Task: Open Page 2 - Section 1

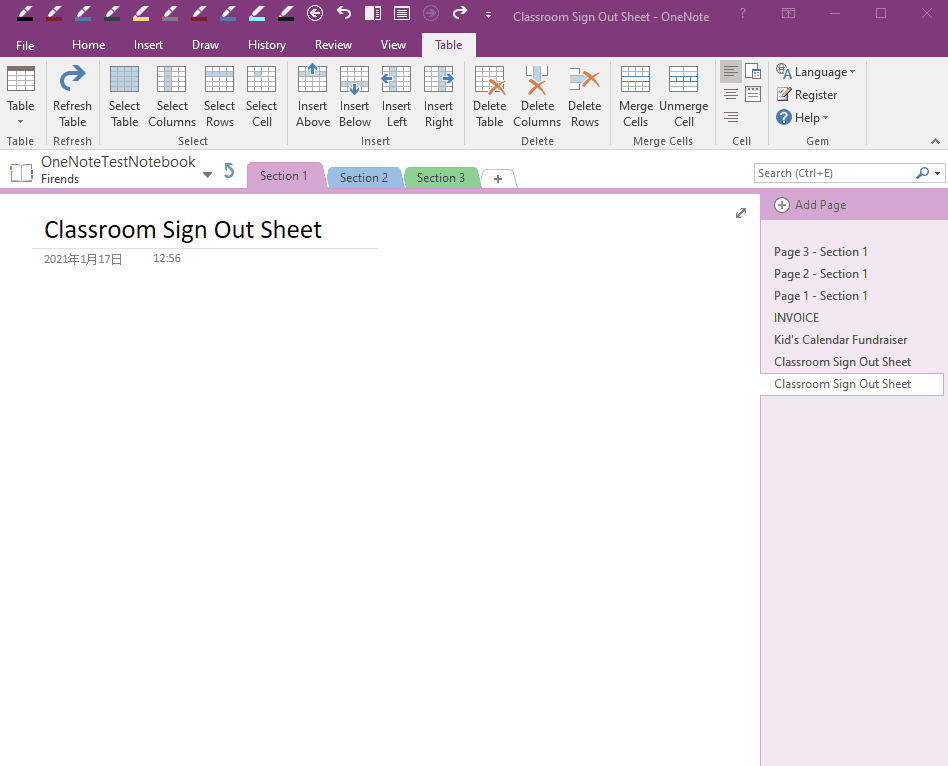Action: click(x=820, y=274)
